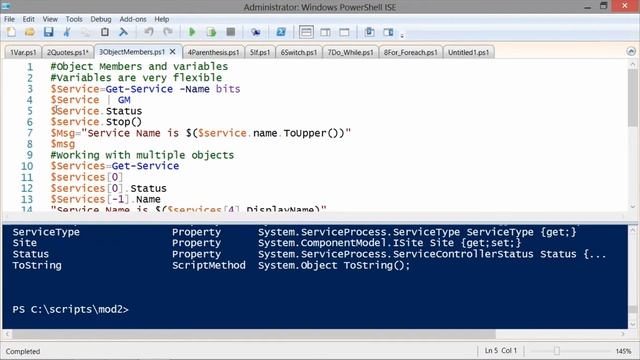Run selection toolbar icon
The width and height of the screenshot is (640, 360).
point(211,32)
